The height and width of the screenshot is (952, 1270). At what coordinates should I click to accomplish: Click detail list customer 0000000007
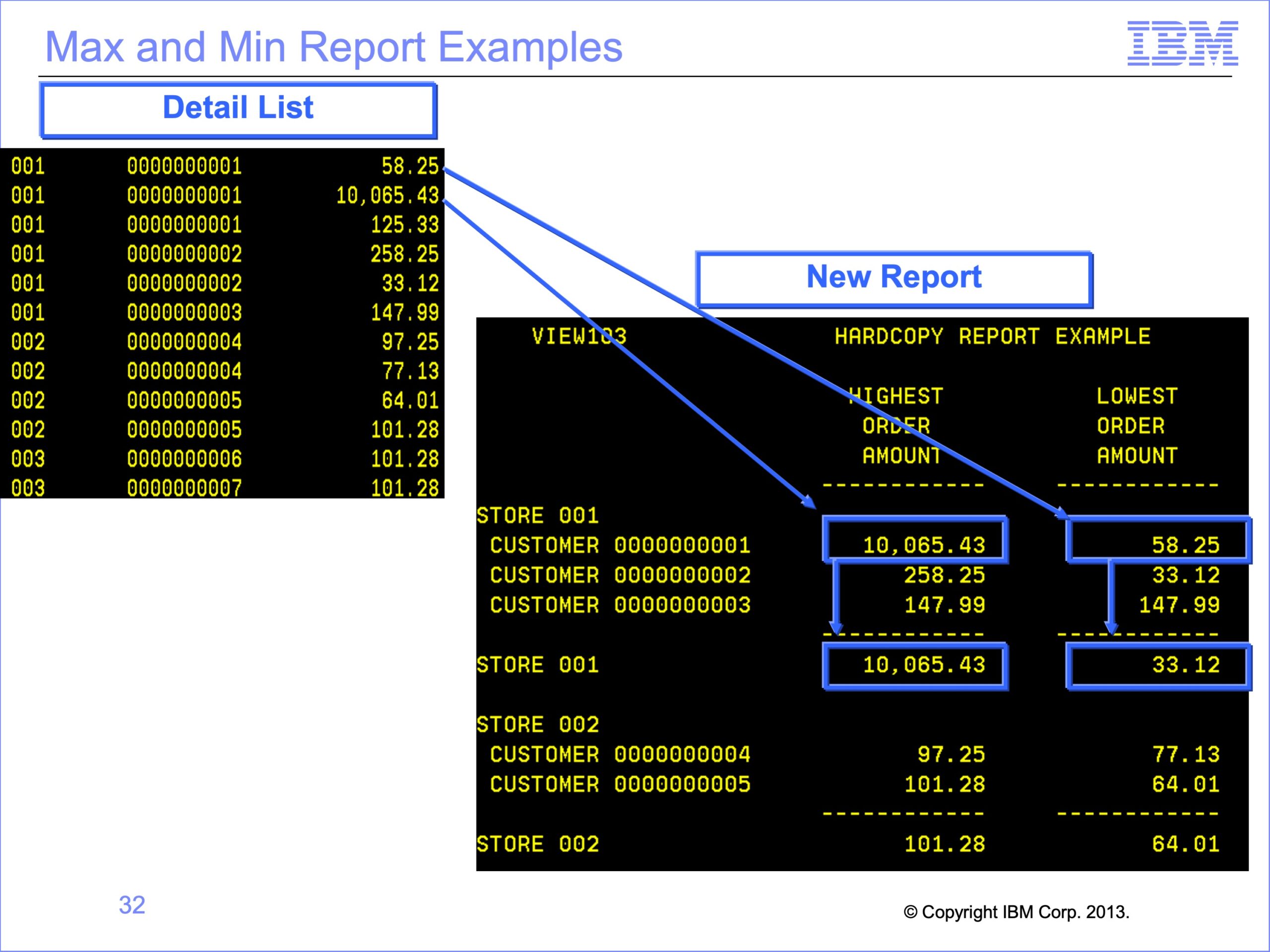point(185,488)
